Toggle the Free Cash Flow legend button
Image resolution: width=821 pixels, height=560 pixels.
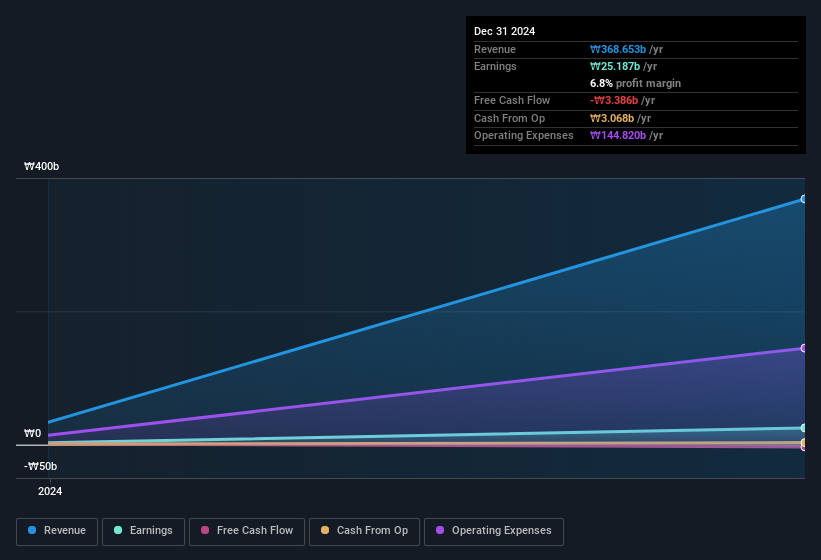(x=247, y=531)
